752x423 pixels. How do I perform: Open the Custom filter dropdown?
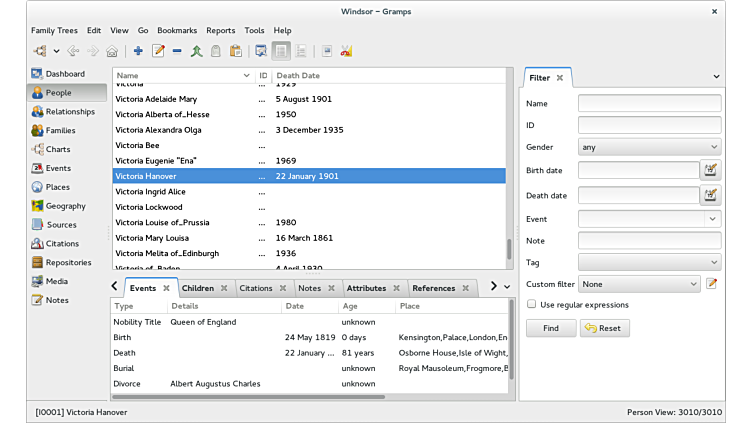639,284
